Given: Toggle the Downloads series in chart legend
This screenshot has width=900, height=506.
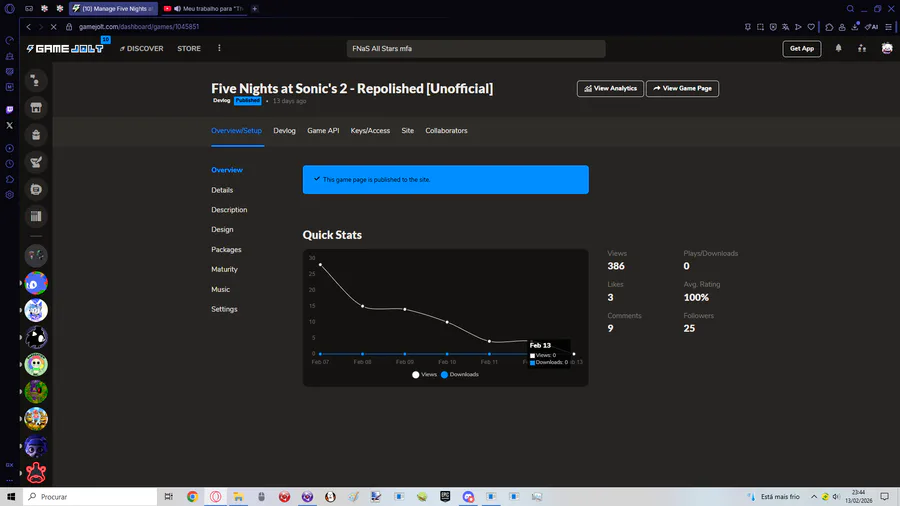Looking at the screenshot, I should coord(460,375).
